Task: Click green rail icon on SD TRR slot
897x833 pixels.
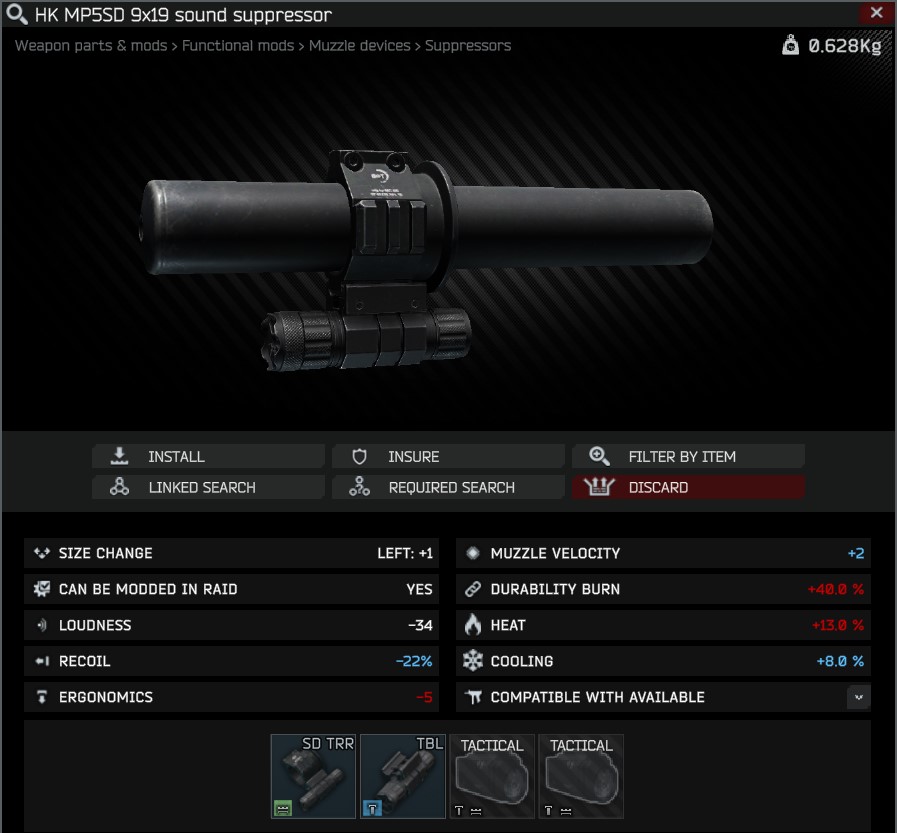Action: pyautogui.click(x=283, y=808)
